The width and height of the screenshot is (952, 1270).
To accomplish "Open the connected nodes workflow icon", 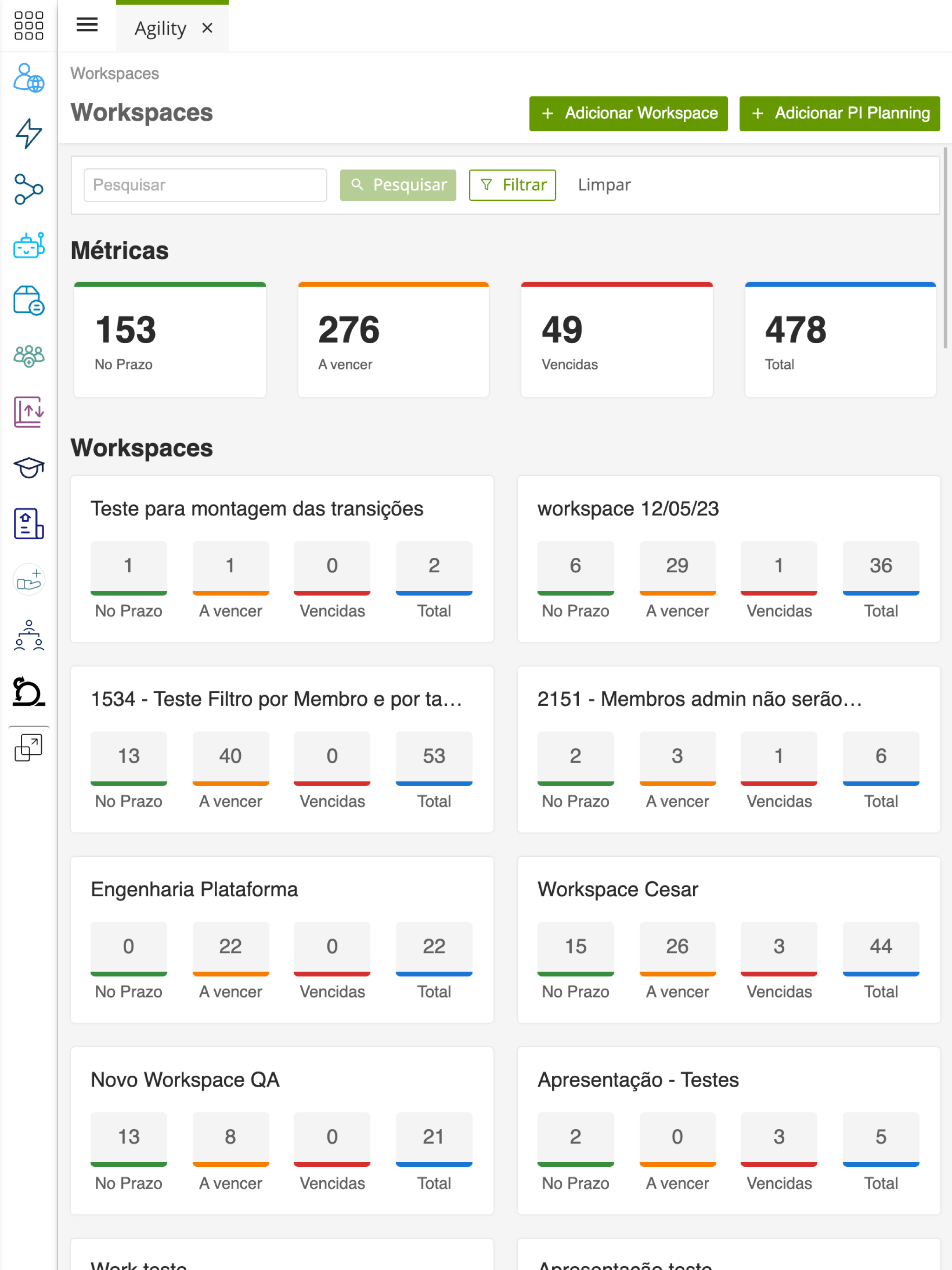I will click(29, 190).
